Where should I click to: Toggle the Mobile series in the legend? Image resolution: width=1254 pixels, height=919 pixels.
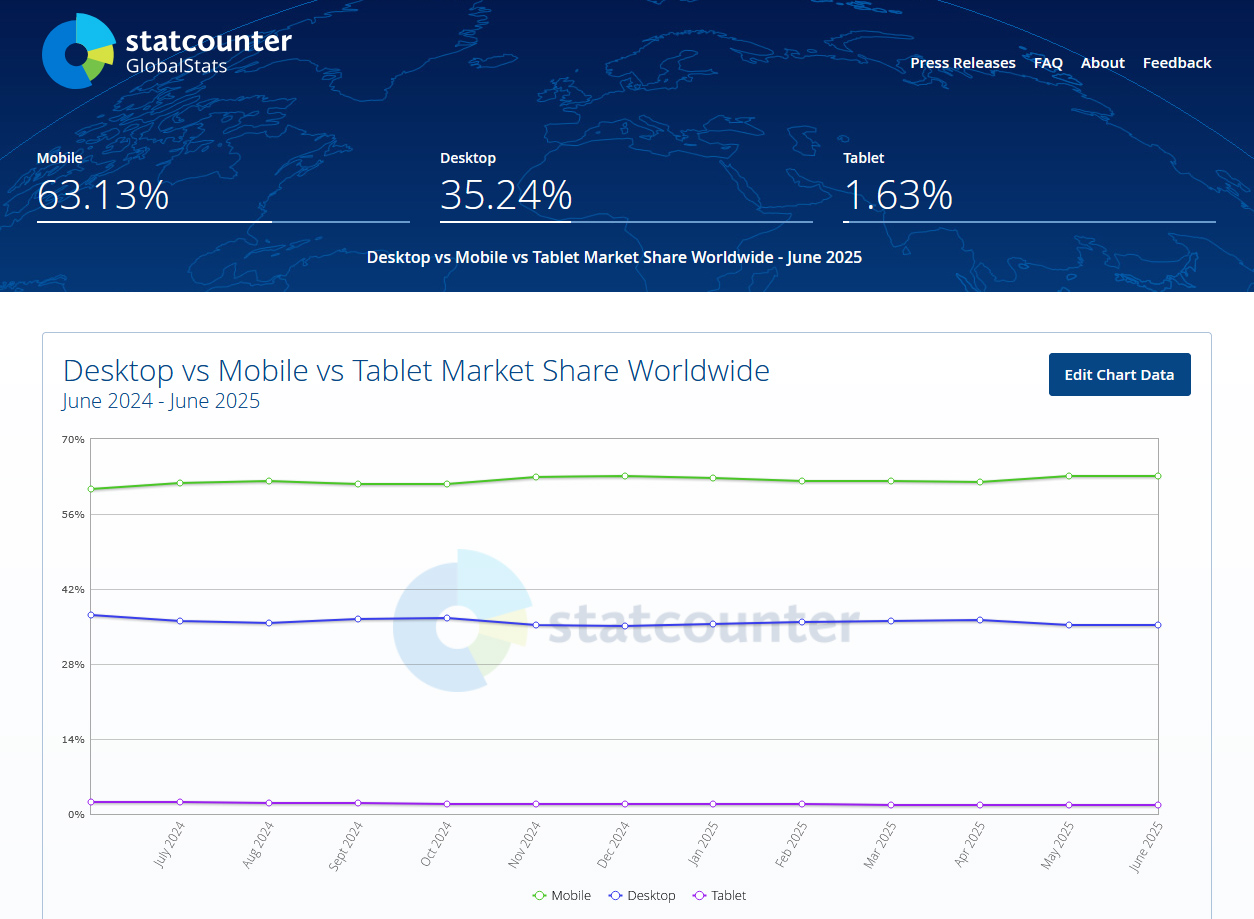click(x=562, y=895)
